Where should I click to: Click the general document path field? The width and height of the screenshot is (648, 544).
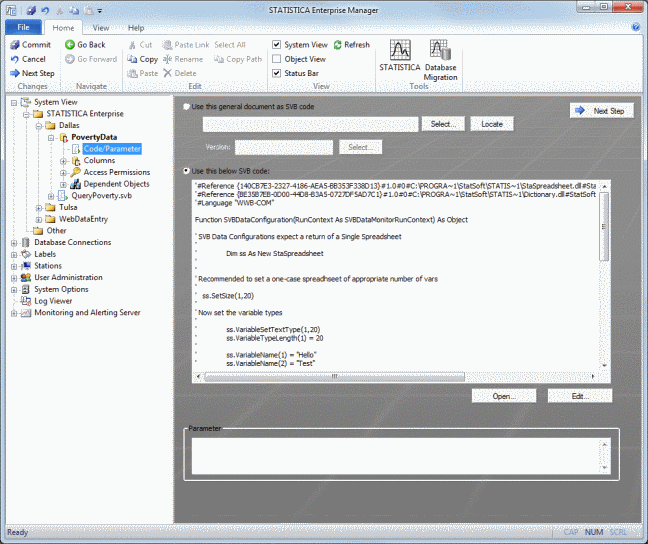pyautogui.click(x=310, y=124)
